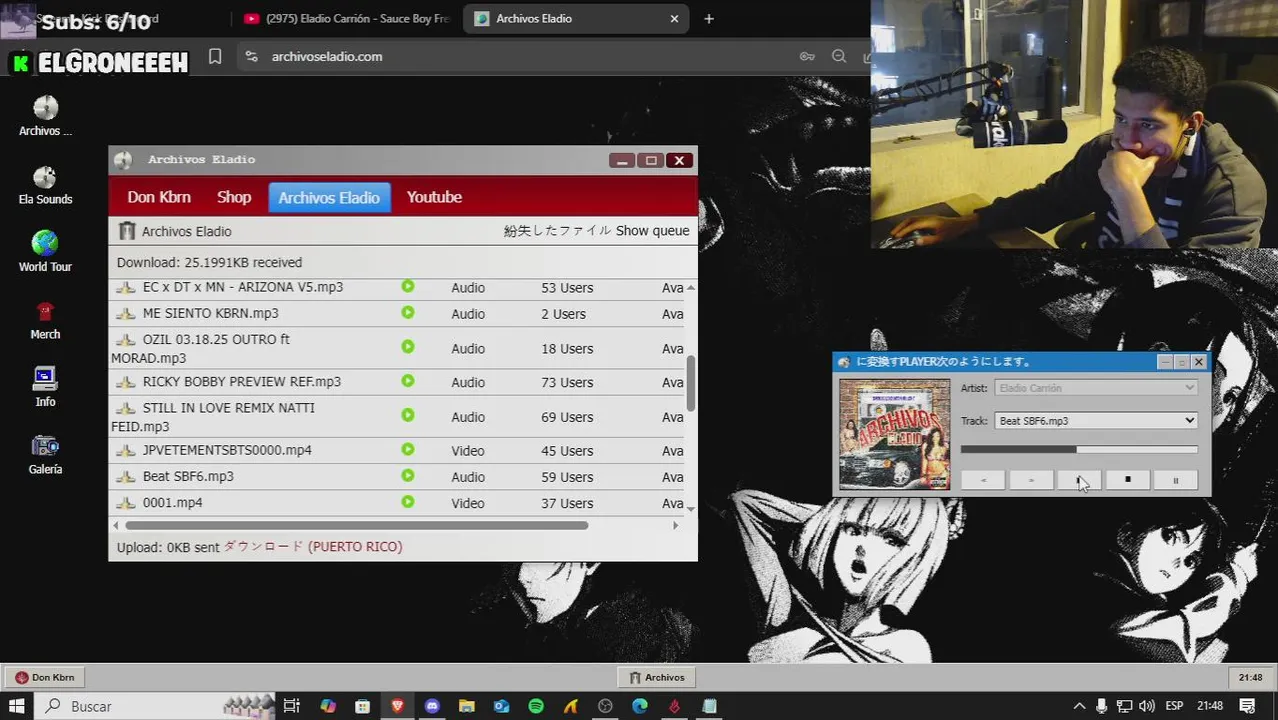Click '73 Users' cell
The height and width of the screenshot is (720, 1278).
click(567, 382)
